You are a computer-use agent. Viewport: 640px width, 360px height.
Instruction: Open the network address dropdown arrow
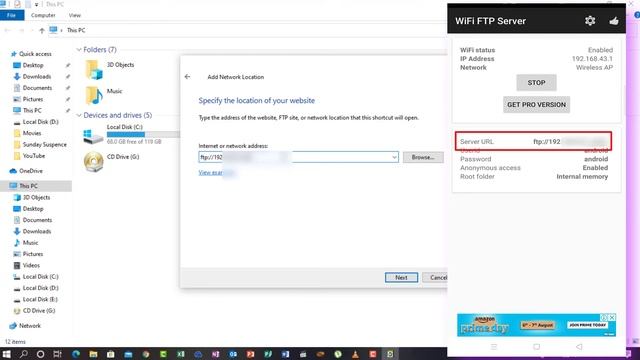tap(394, 157)
